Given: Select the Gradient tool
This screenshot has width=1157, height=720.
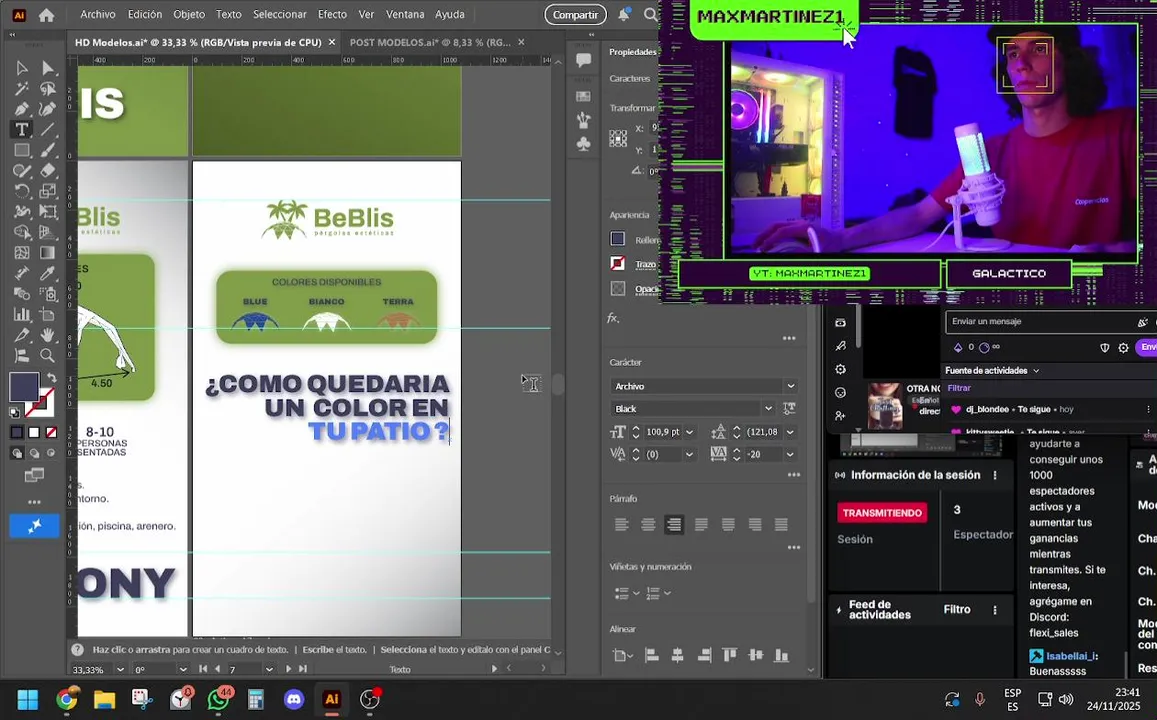Looking at the screenshot, I should click(x=47, y=253).
